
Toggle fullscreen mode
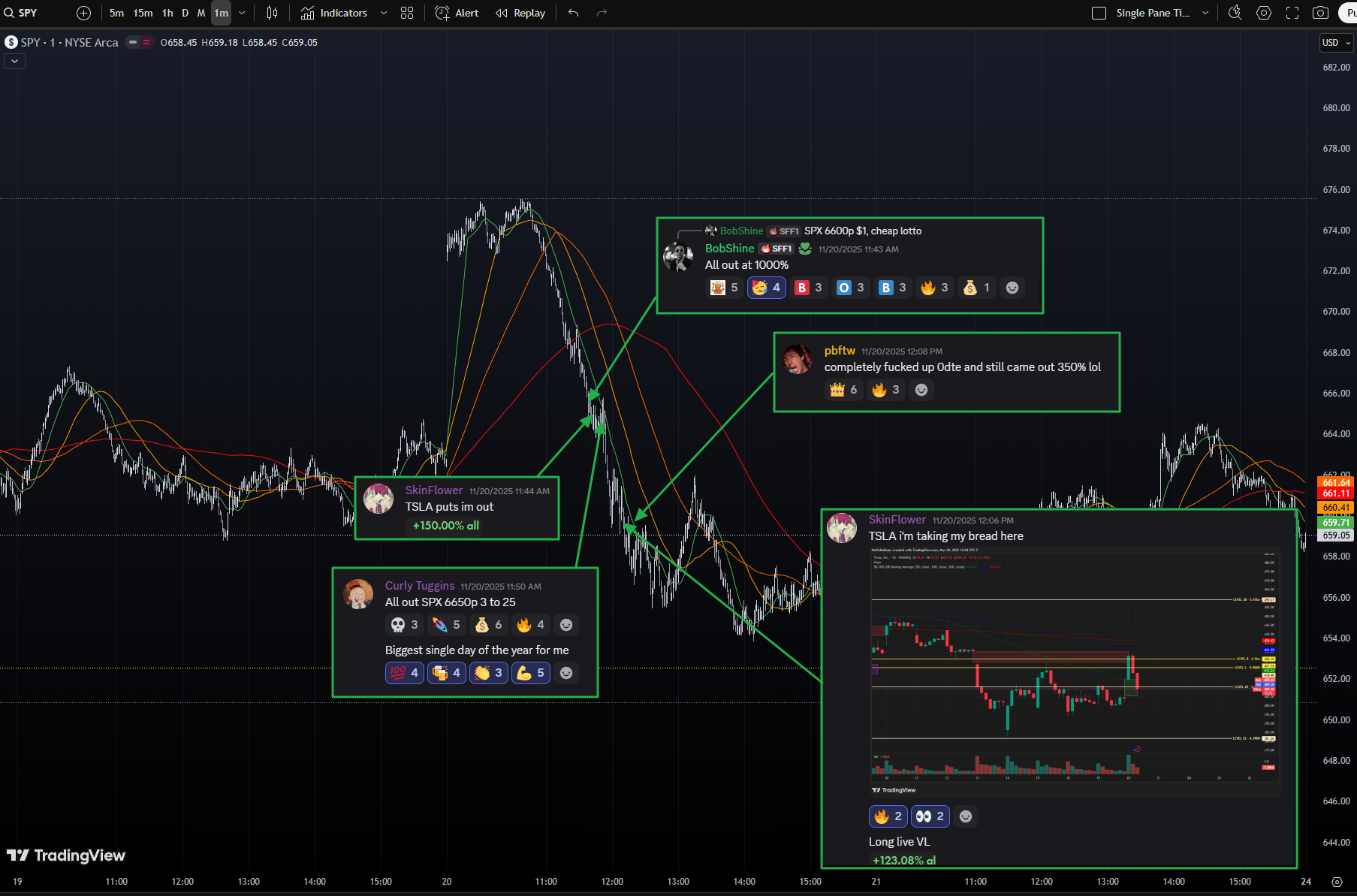click(x=1292, y=13)
